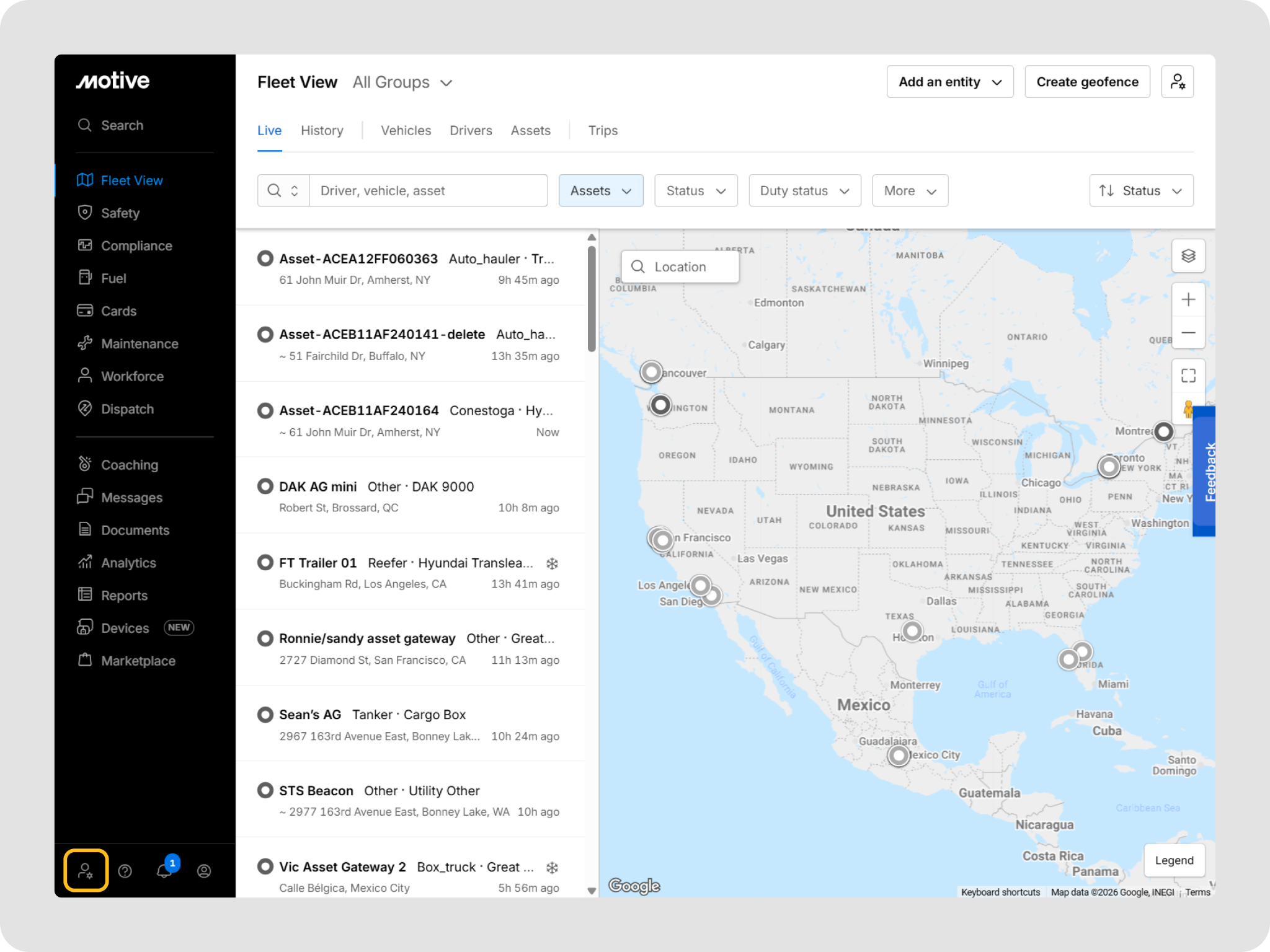Open the help question mark icon

coord(125,871)
